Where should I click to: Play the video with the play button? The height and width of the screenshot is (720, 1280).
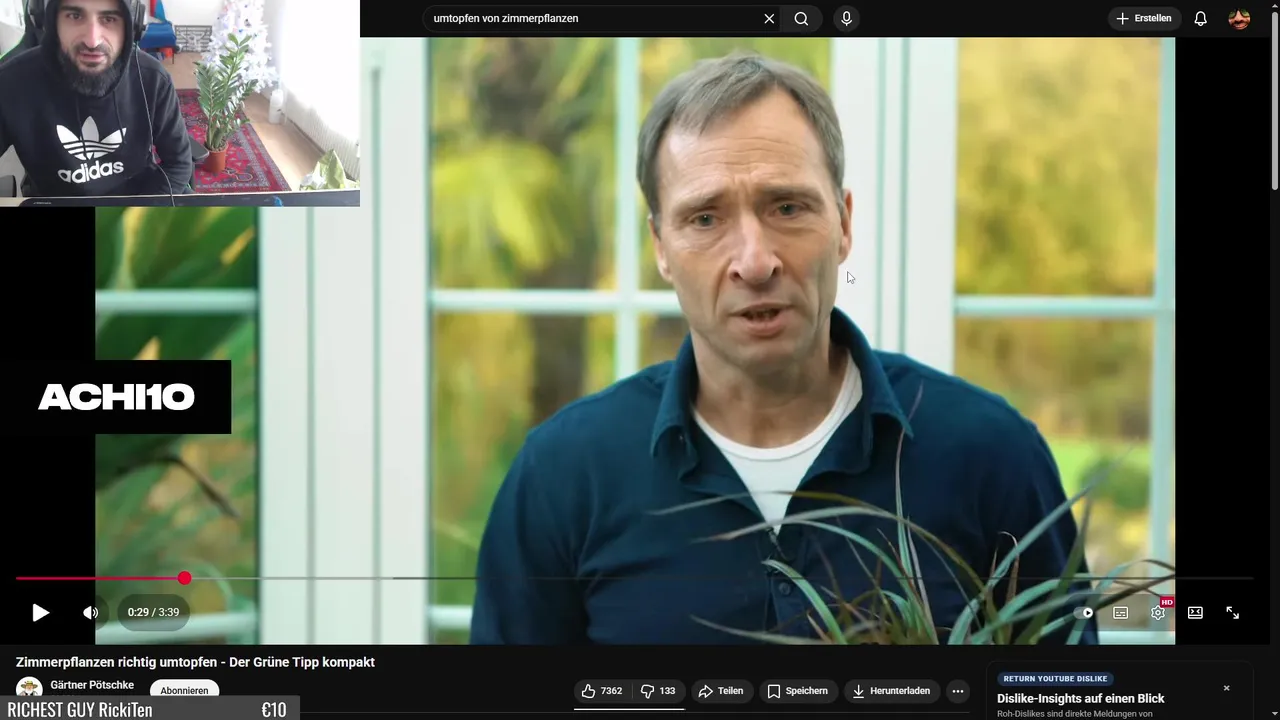tap(40, 612)
